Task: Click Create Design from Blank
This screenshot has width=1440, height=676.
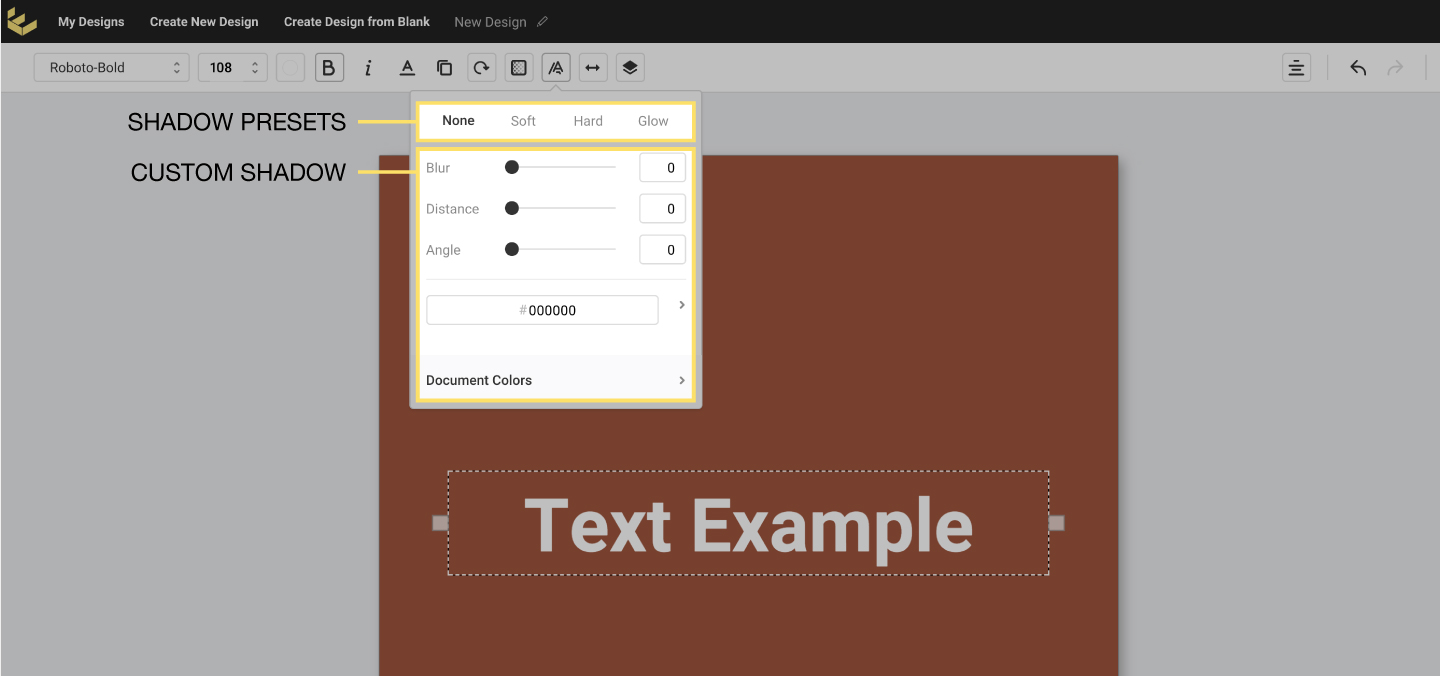Action: click(357, 22)
